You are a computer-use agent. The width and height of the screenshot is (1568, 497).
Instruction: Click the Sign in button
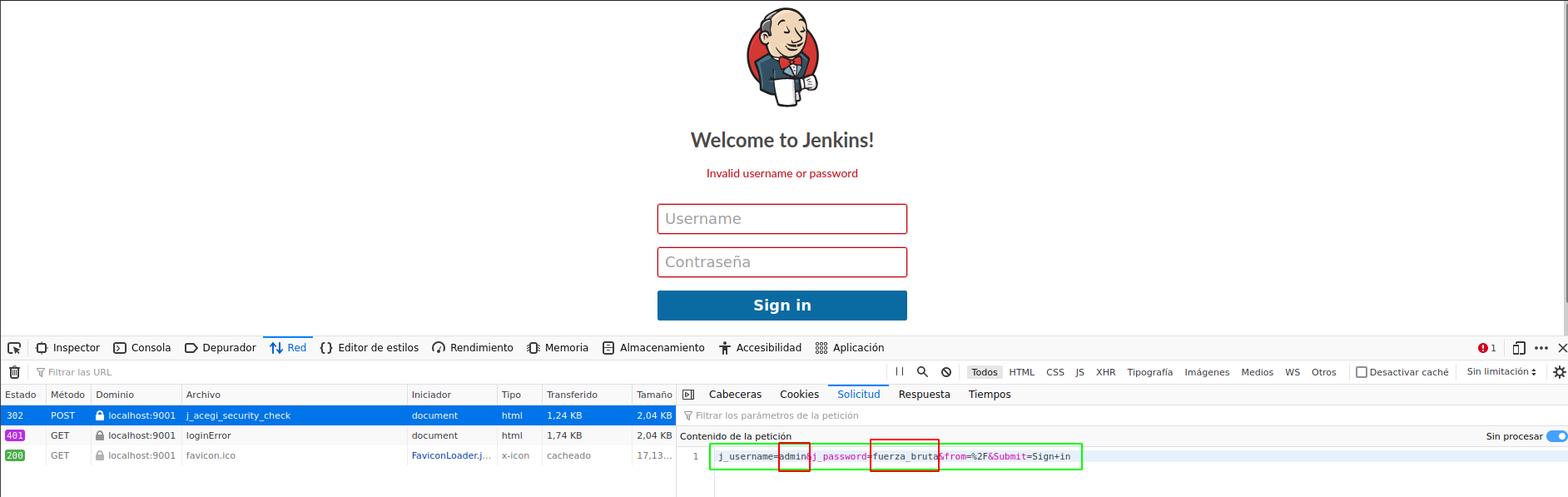pos(782,306)
